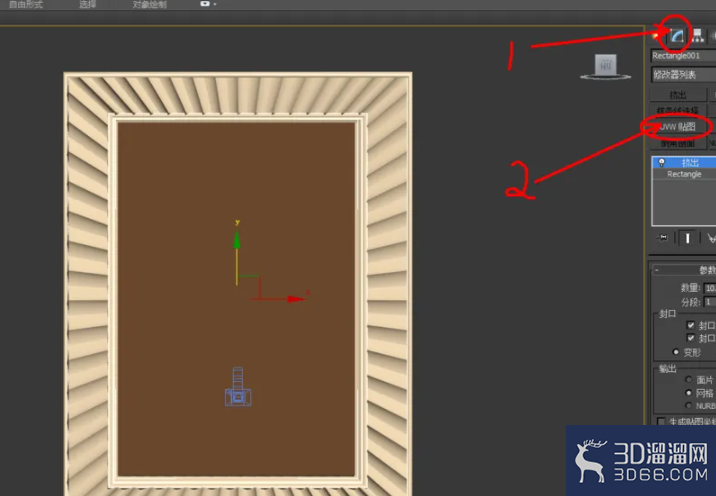Click the ViewCube in the viewport

pos(605,66)
